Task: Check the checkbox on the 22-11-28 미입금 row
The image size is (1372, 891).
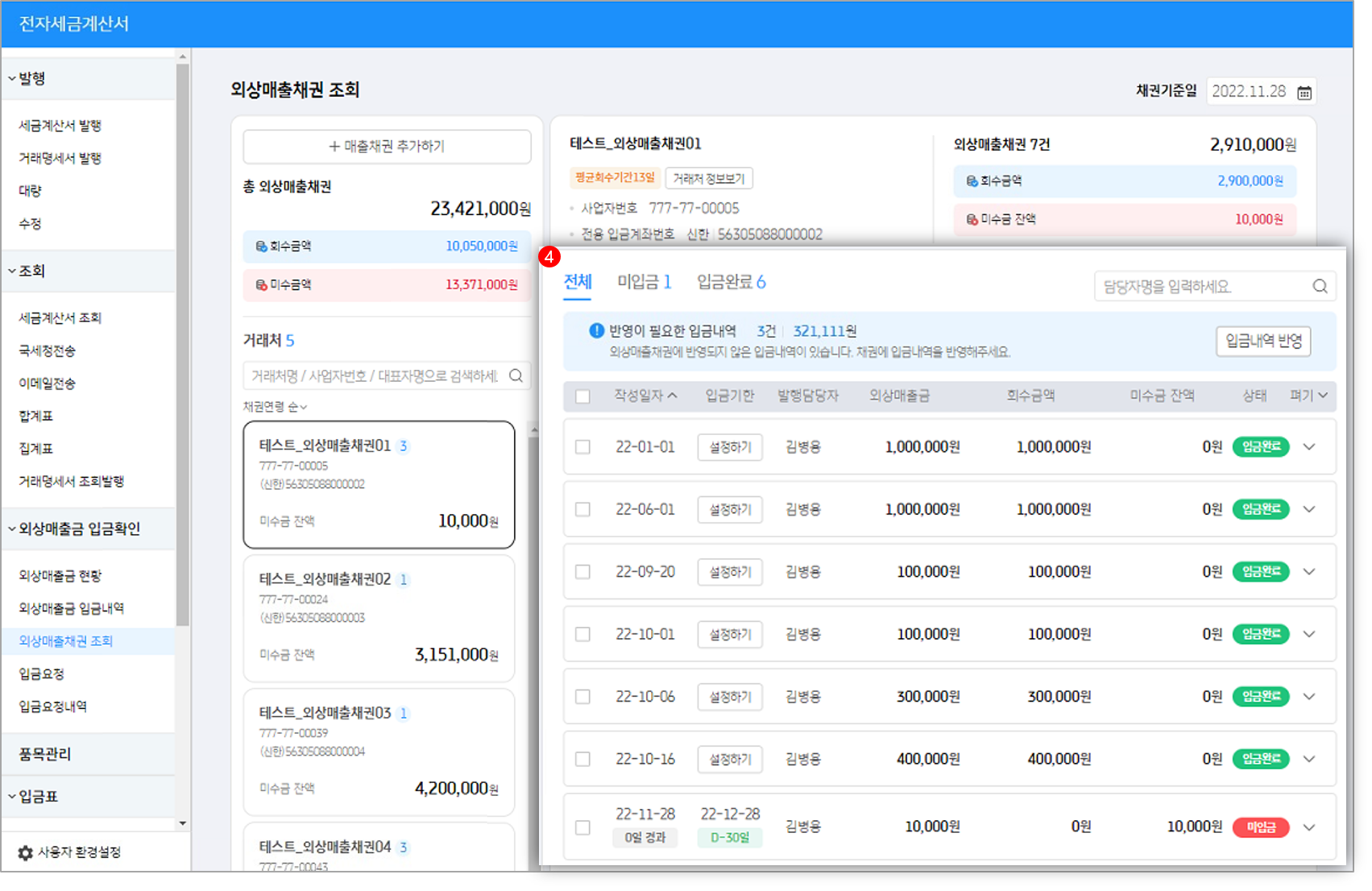Action: [582, 826]
